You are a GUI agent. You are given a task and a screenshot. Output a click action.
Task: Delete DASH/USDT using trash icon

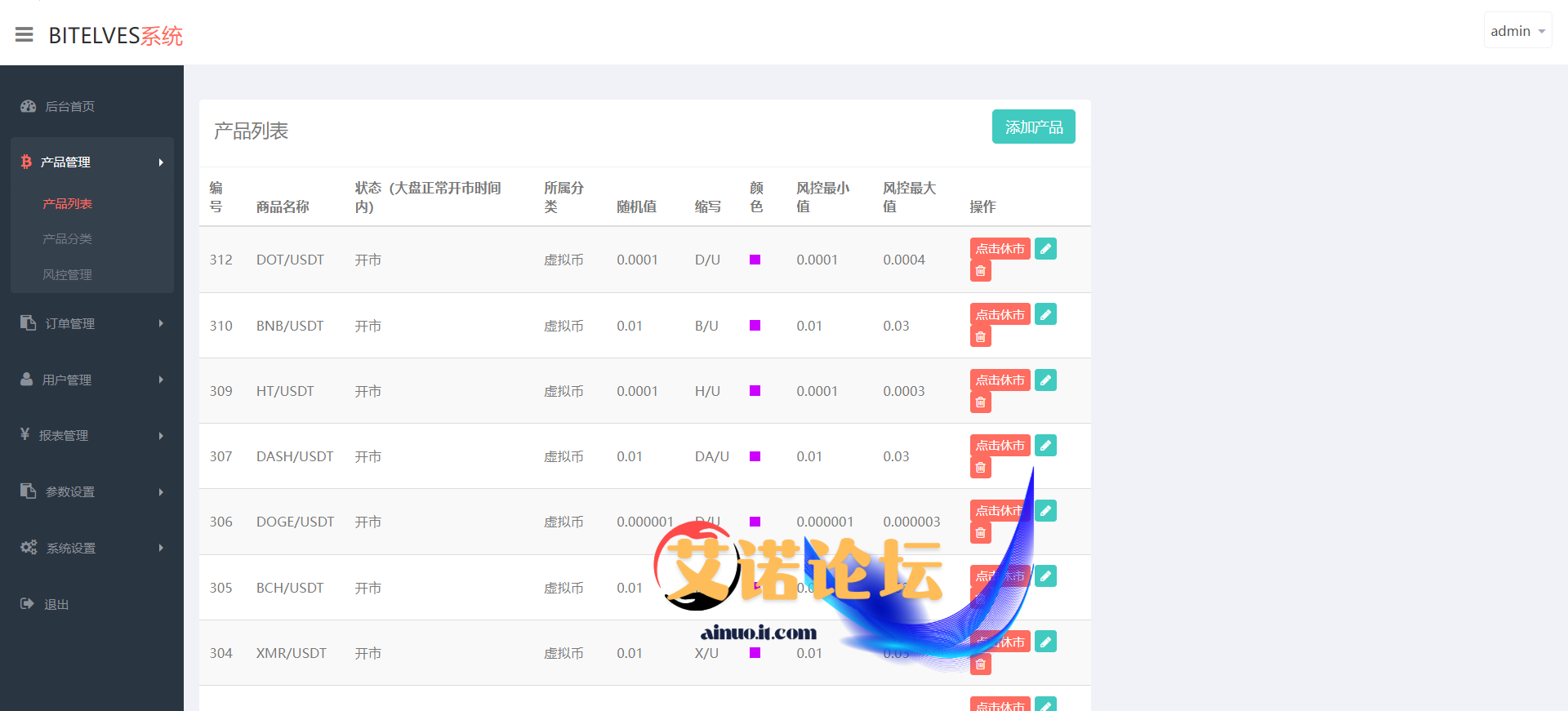coord(980,468)
